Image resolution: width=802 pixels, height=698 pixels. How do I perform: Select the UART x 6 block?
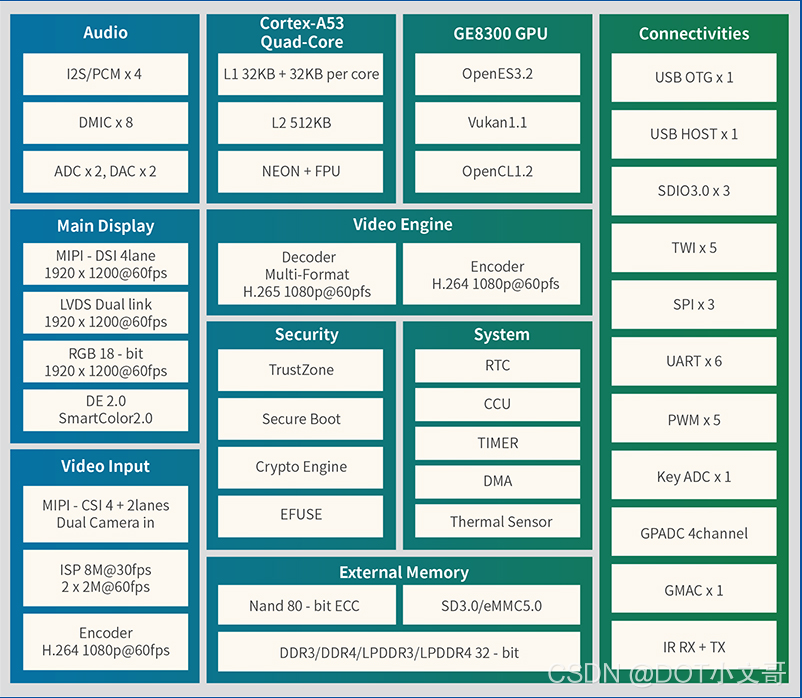click(694, 361)
